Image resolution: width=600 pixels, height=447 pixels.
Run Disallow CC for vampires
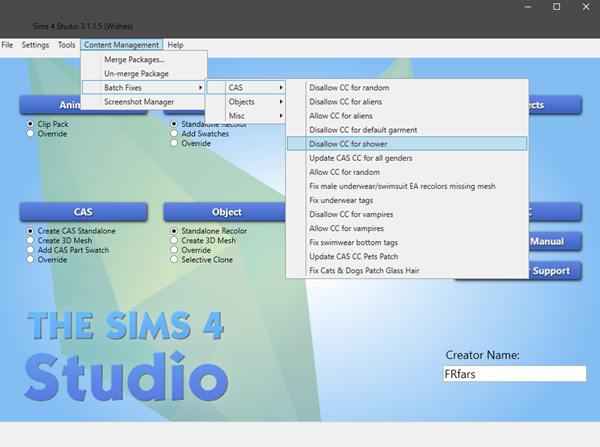coord(407,214)
